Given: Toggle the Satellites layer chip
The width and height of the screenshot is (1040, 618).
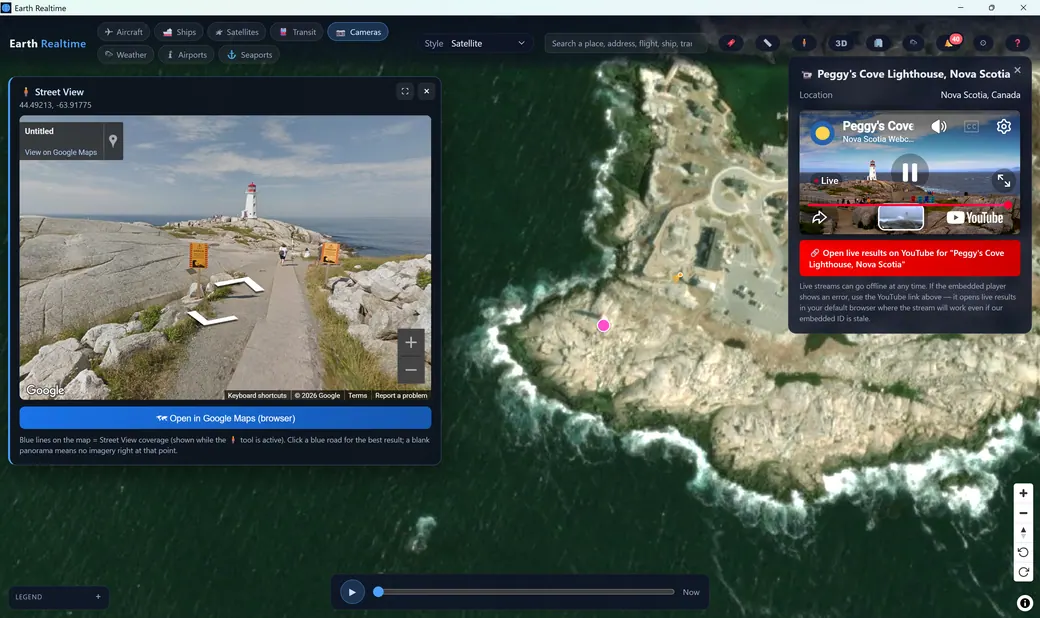Looking at the screenshot, I should pyautogui.click(x=237, y=32).
